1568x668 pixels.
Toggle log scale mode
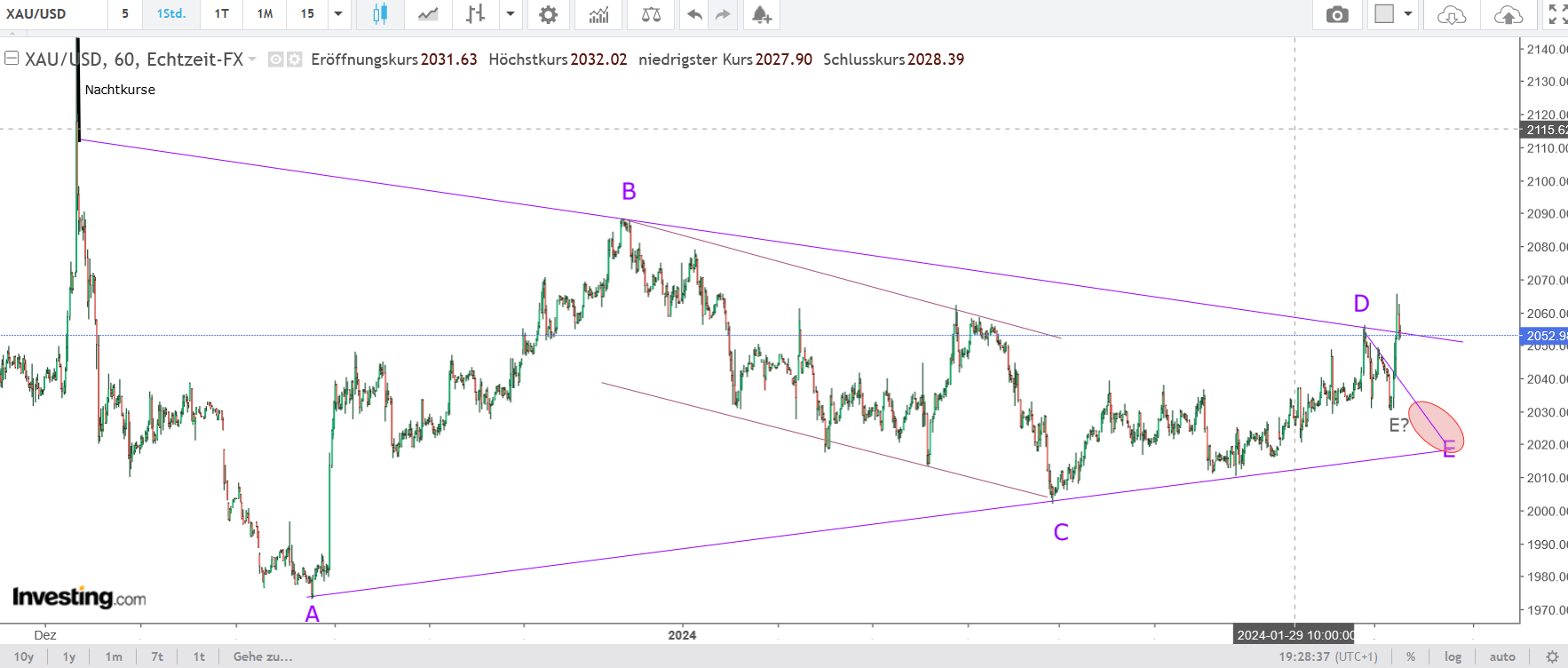1453,657
